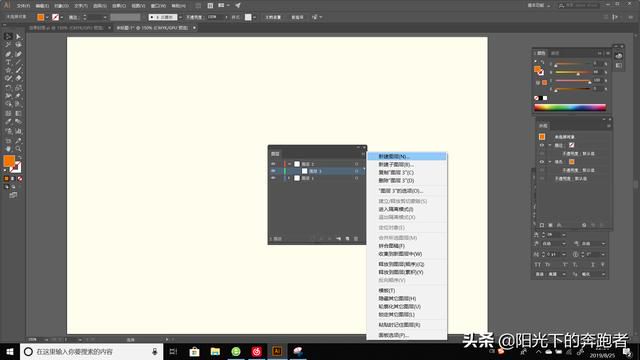
Task: Choose 锁定其它图层(L) from context menu
Action: pos(407,315)
